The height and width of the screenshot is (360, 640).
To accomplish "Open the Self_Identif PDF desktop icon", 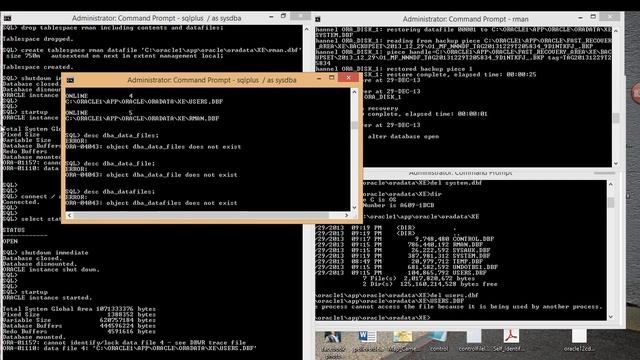I will 510,342.
